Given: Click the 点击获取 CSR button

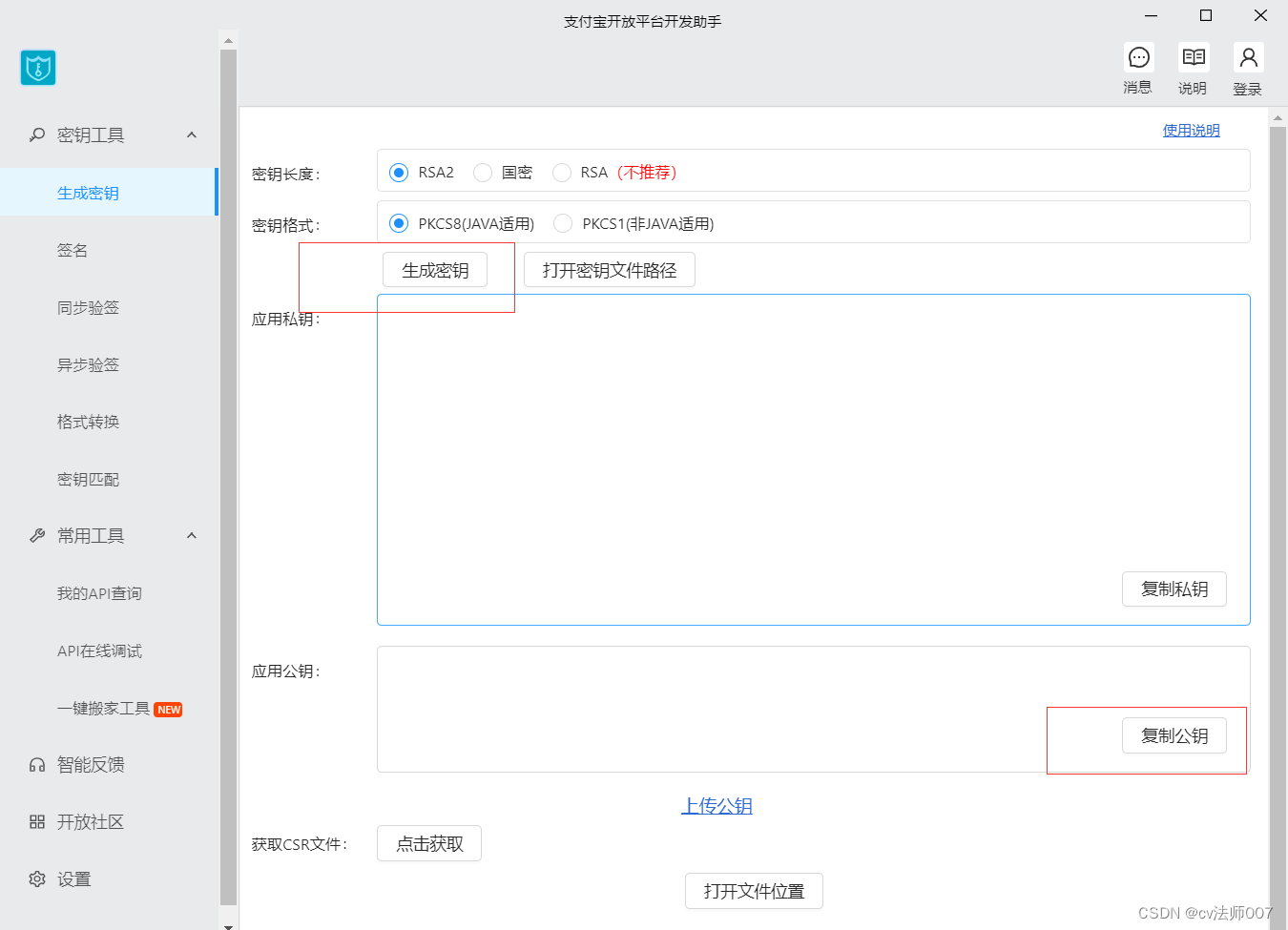Looking at the screenshot, I should 429,843.
